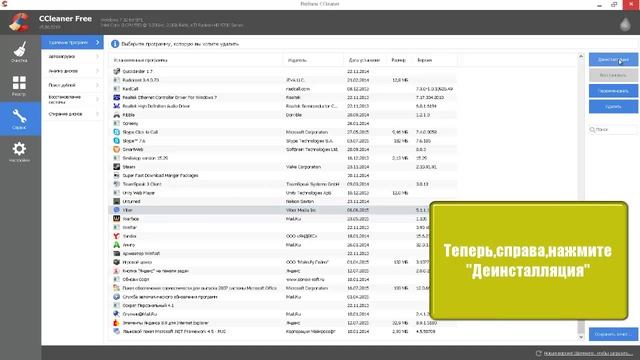This screenshot has height=360, width=640.
Task: Click the list scrollbar up arrow
Action: pyautogui.click(x=581, y=56)
